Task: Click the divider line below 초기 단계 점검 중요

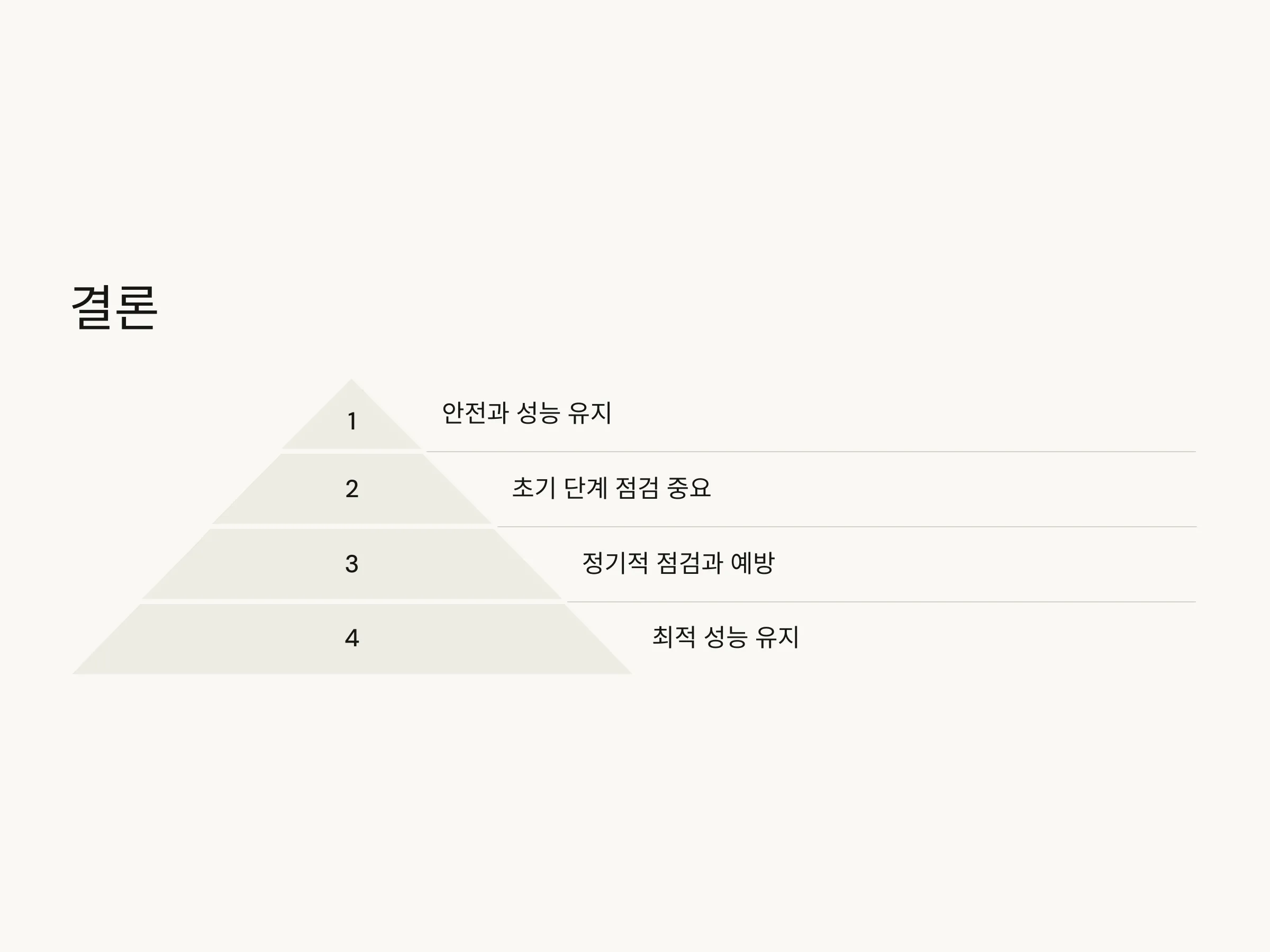Action: [x=847, y=527]
